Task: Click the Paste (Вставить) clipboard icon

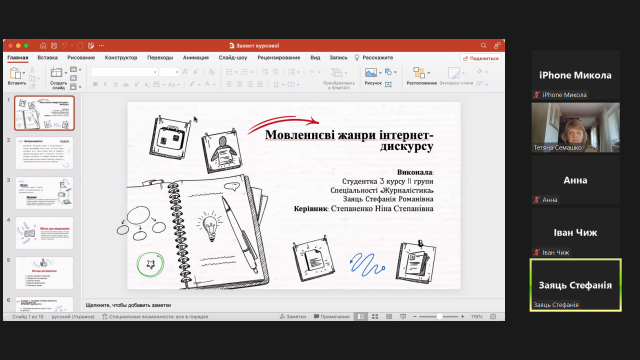Action: point(15,73)
